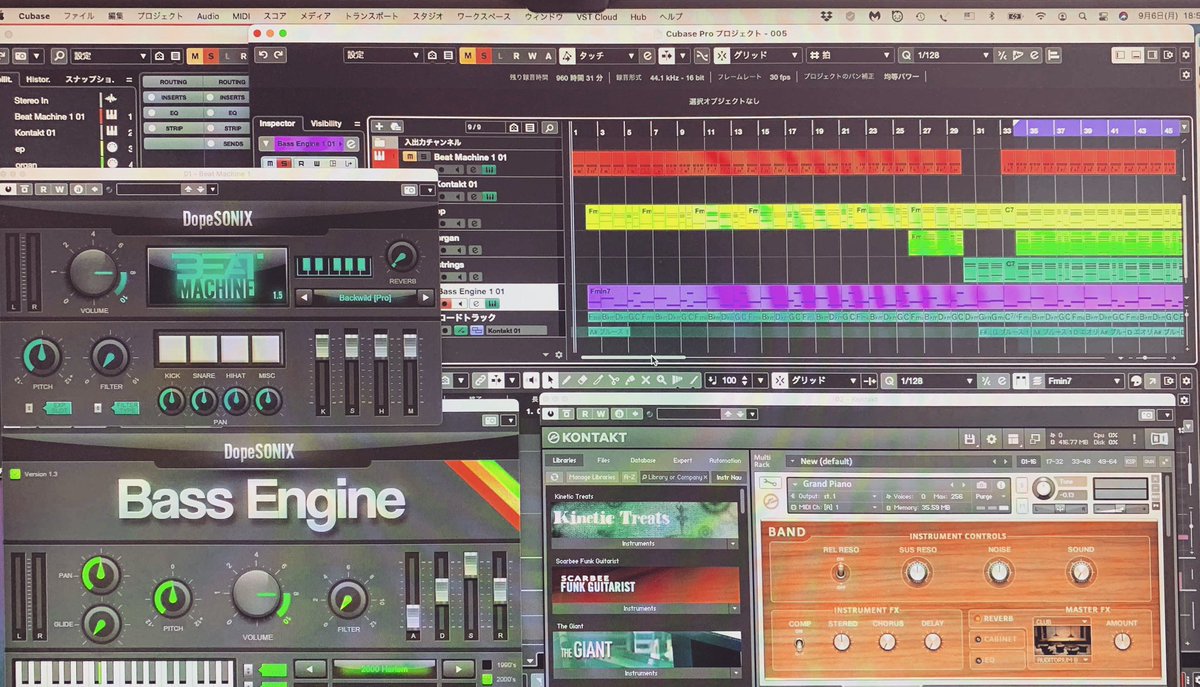Enable Write automation W in project toolbar
Screen dimensions: 1200x687
pos(532,56)
